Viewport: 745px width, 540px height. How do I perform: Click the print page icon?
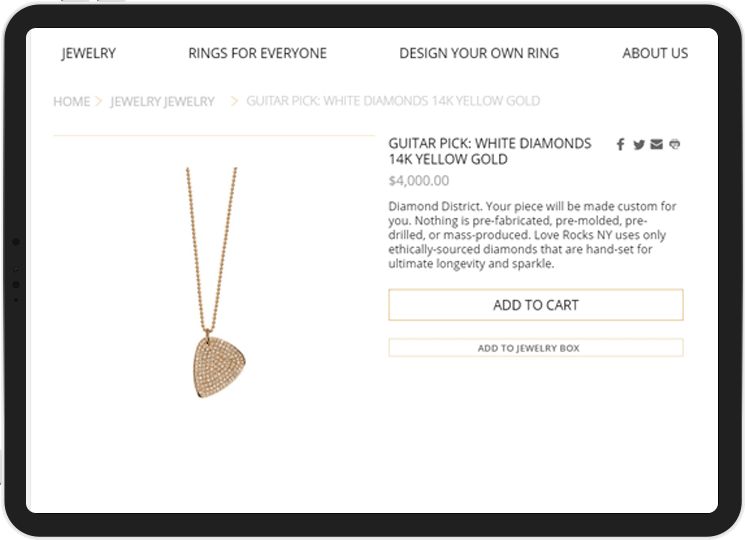(675, 145)
